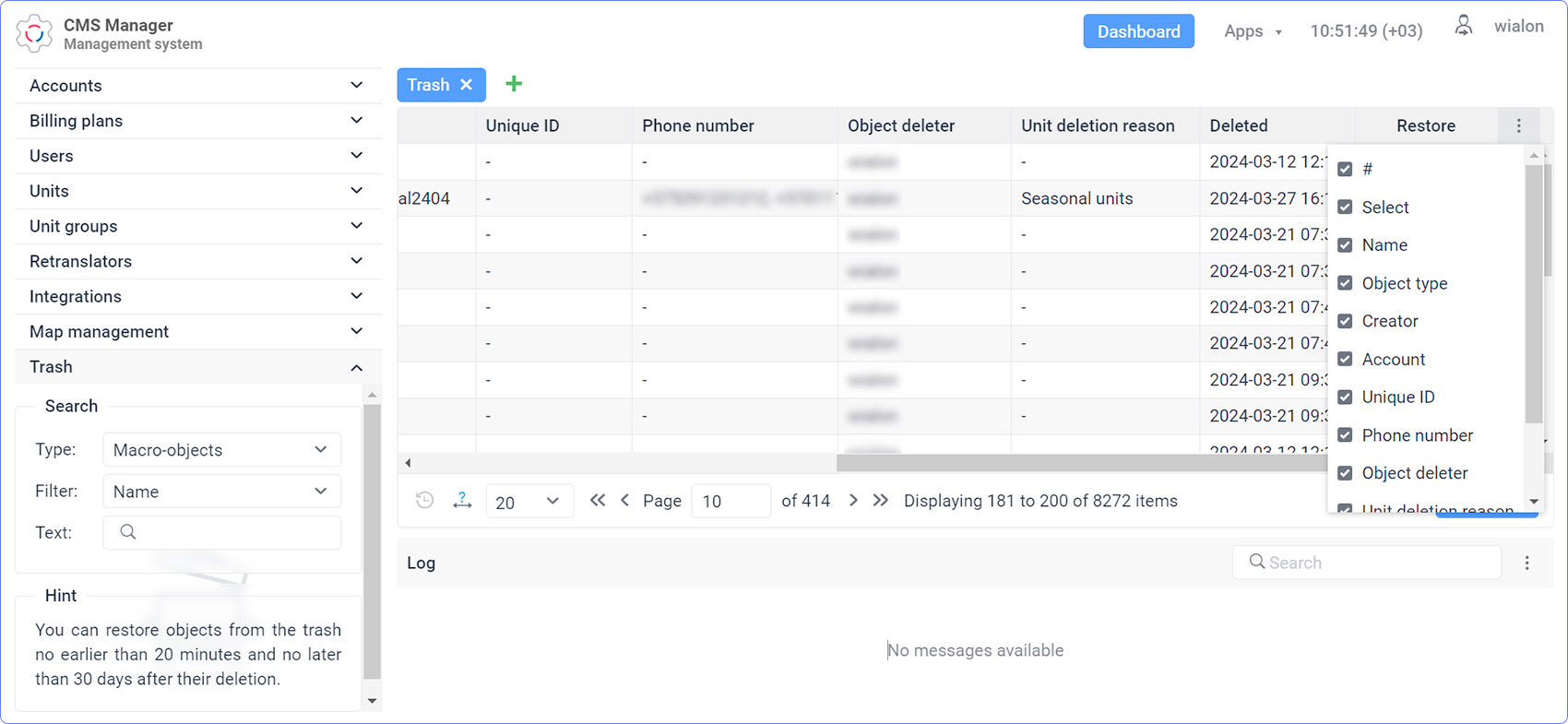Open the Apps menu
The width and height of the screenshot is (1568, 724).
tap(1252, 31)
